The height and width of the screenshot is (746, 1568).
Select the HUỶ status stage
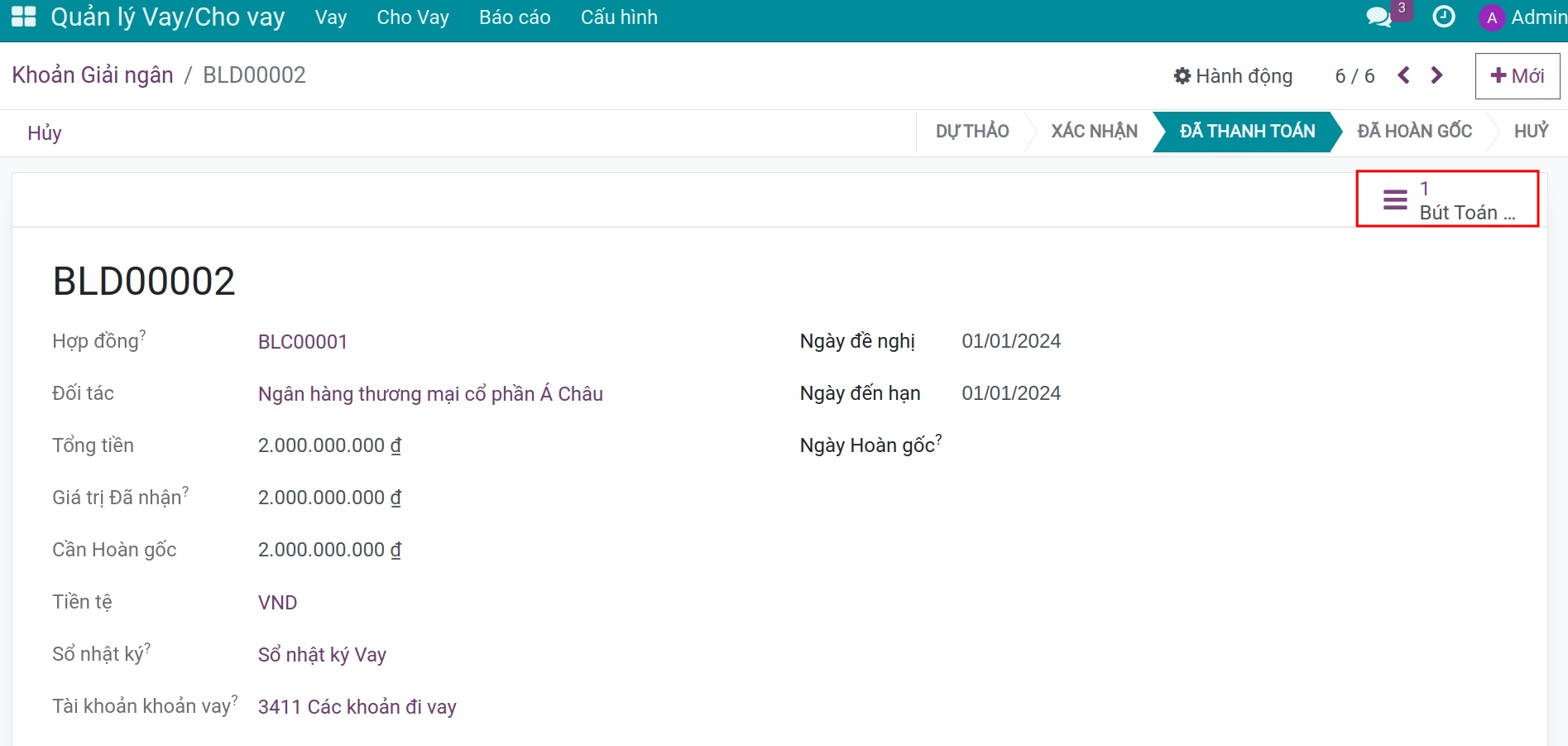[1531, 131]
